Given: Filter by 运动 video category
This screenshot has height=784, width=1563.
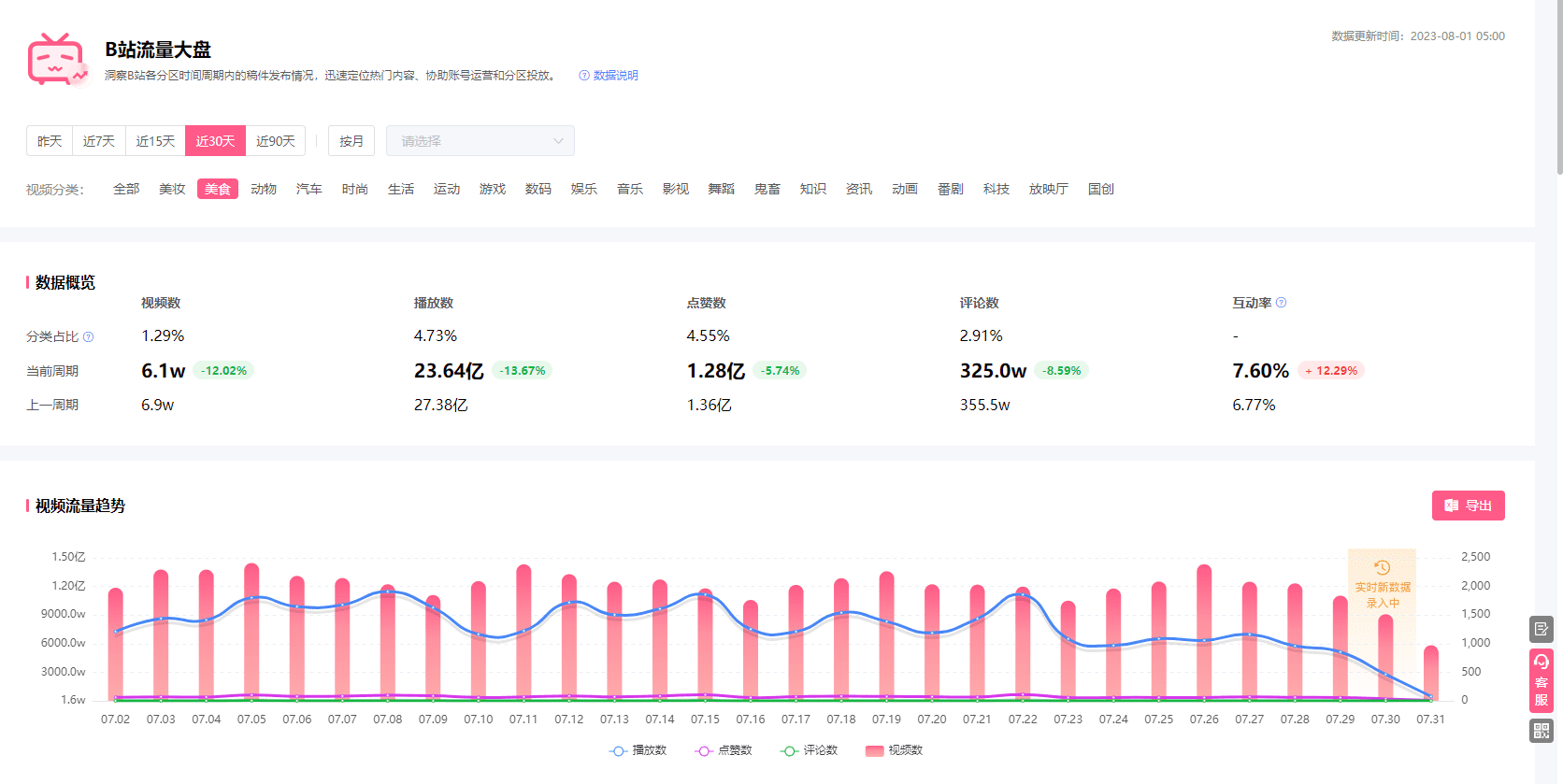Looking at the screenshot, I should [x=447, y=189].
